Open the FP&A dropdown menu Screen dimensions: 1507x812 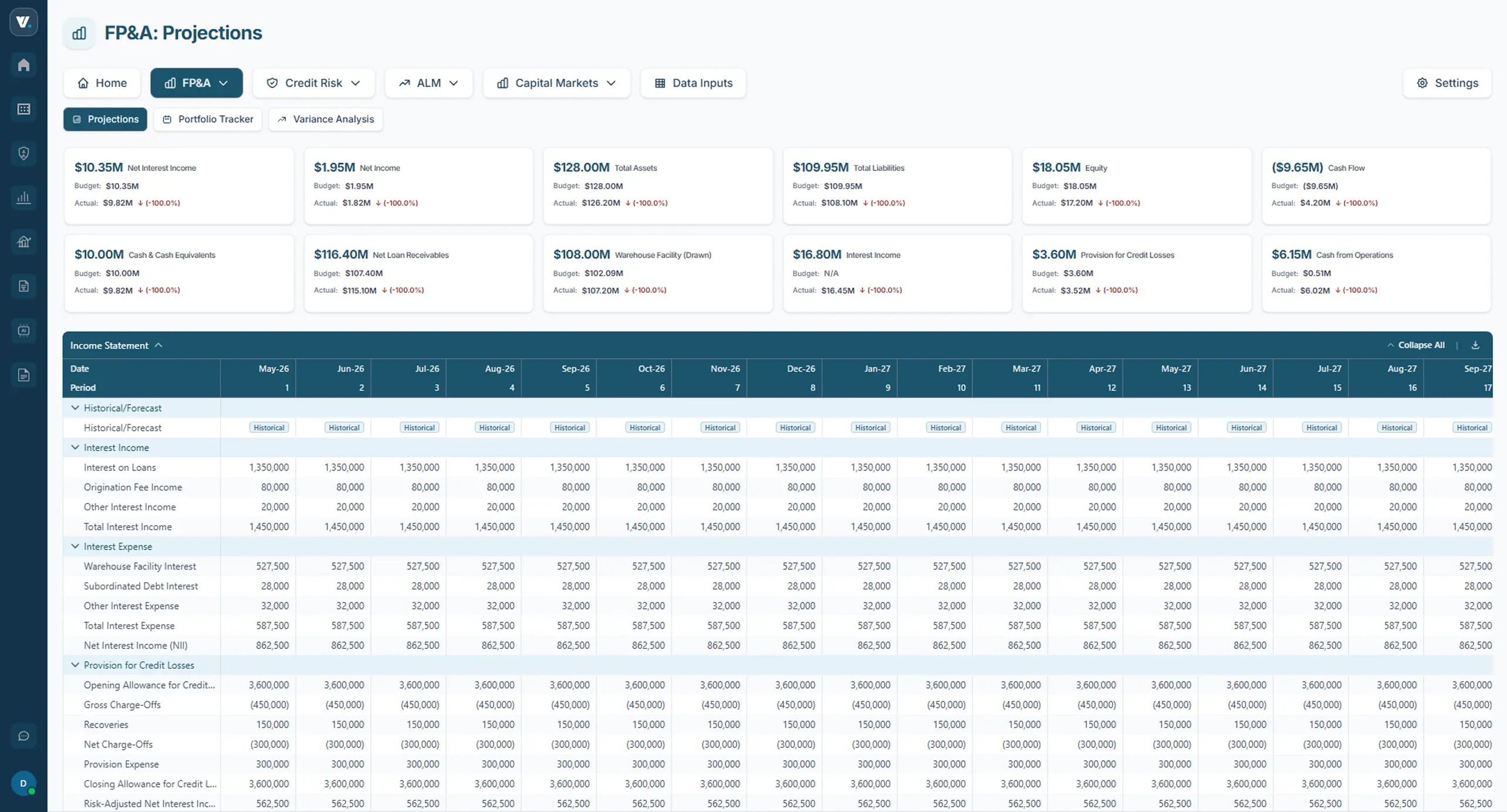pyautogui.click(x=197, y=83)
